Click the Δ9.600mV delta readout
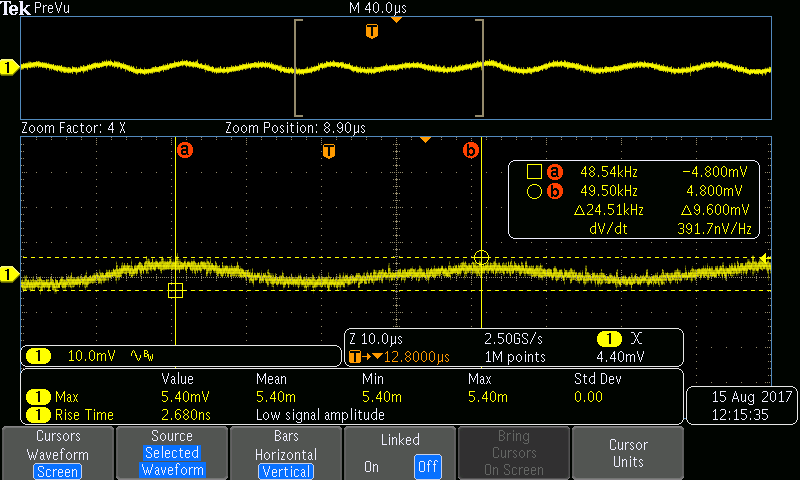The width and height of the screenshot is (800, 480). click(715, 210)
